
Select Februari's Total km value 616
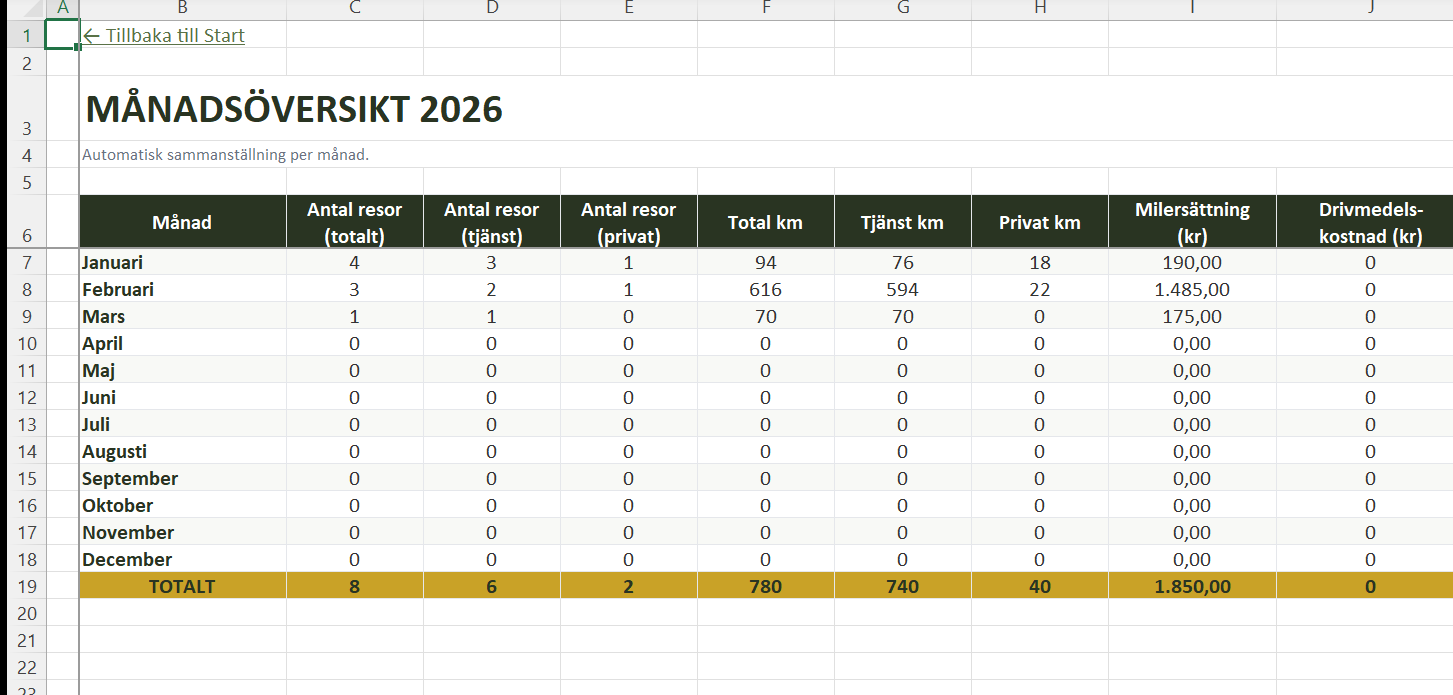click(765, 290)
